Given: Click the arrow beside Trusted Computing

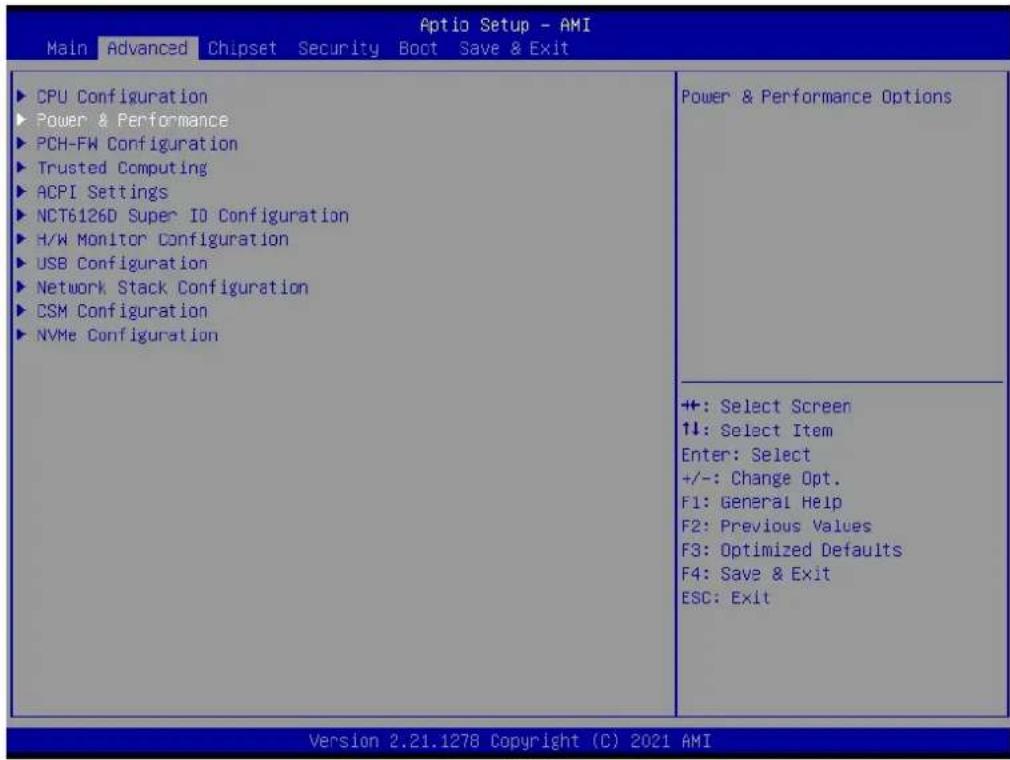Looking at the screenshot, I should tap(21, 167).
